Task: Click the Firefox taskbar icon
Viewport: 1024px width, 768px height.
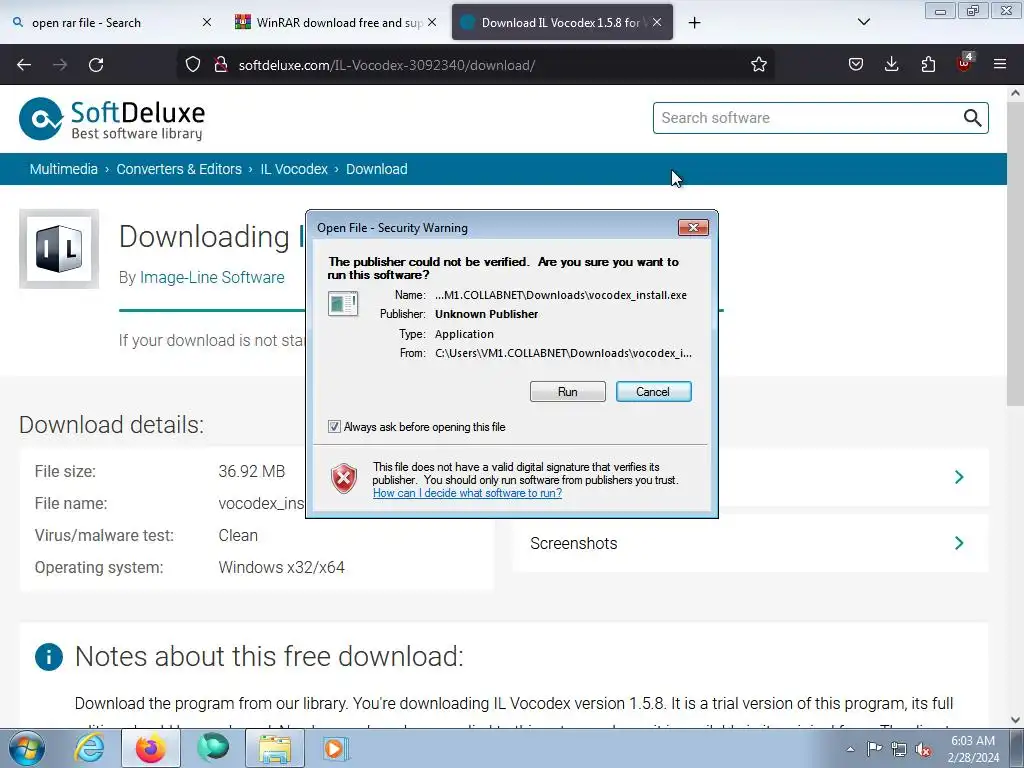Action: click(x=150, y=748)
